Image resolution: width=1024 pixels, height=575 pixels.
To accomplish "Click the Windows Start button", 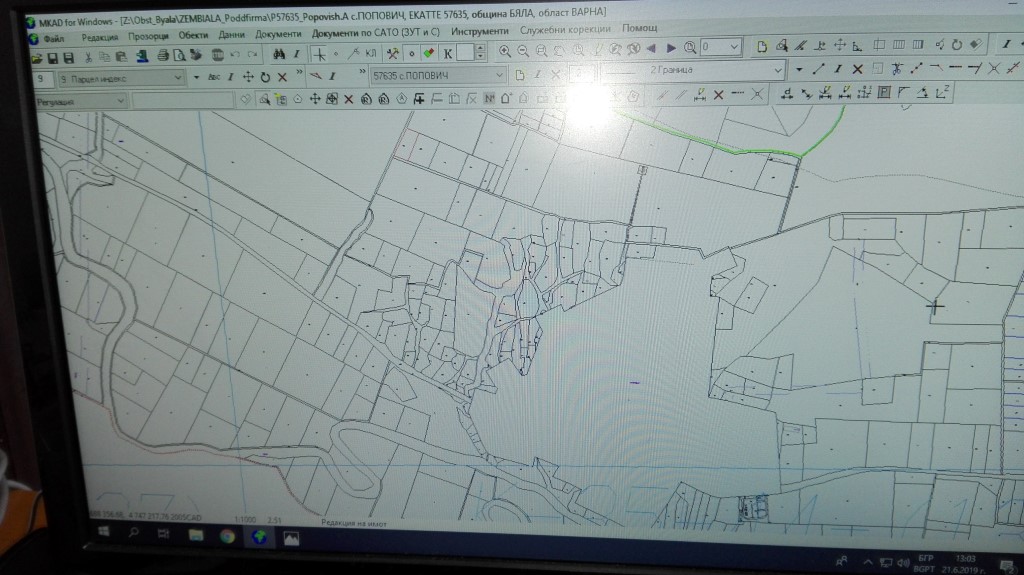I will (x=102, y=535).
